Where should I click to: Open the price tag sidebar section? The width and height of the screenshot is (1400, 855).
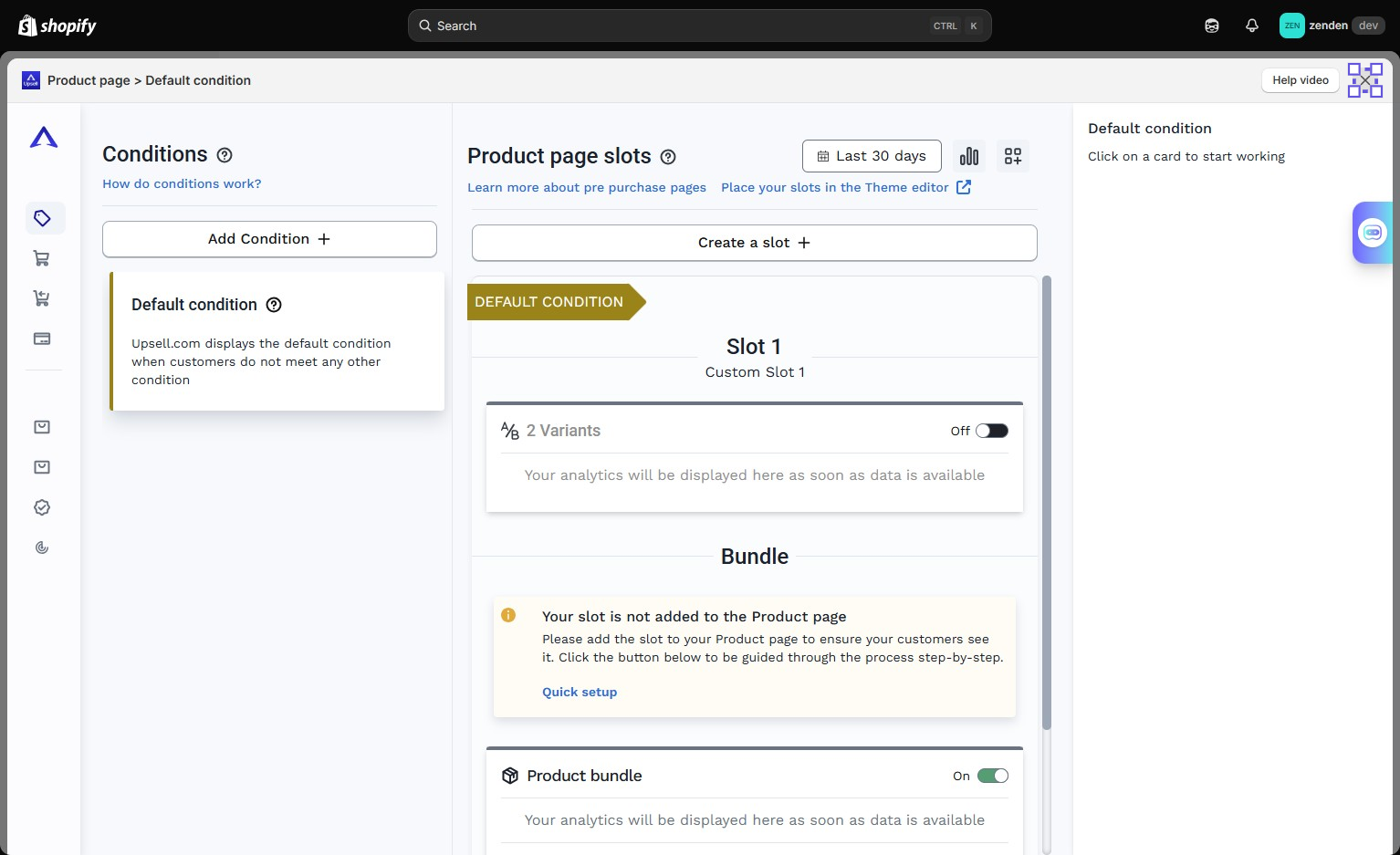pos(42,218)
